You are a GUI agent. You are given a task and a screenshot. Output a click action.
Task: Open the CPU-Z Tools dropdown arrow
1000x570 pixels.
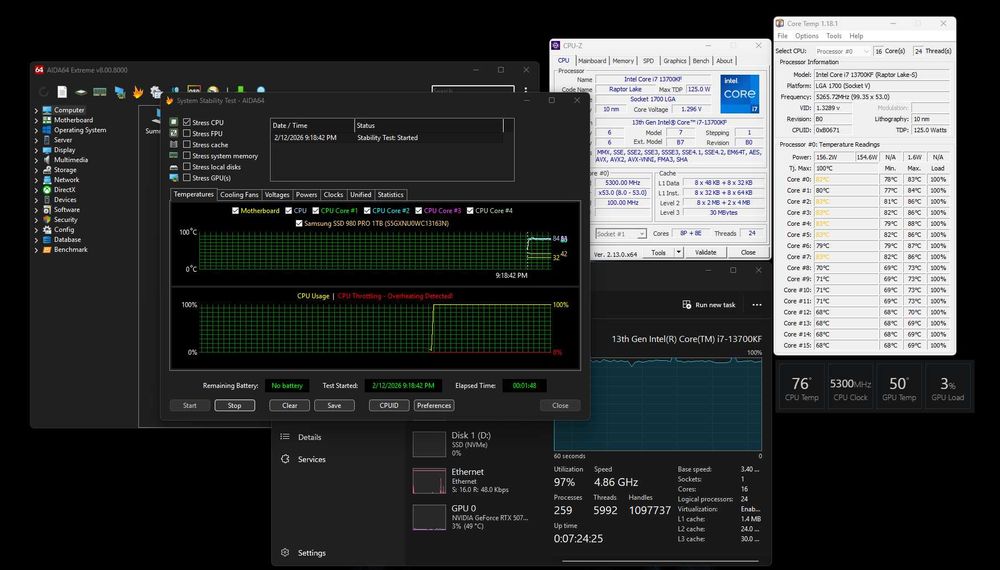[x=679, y=252]
